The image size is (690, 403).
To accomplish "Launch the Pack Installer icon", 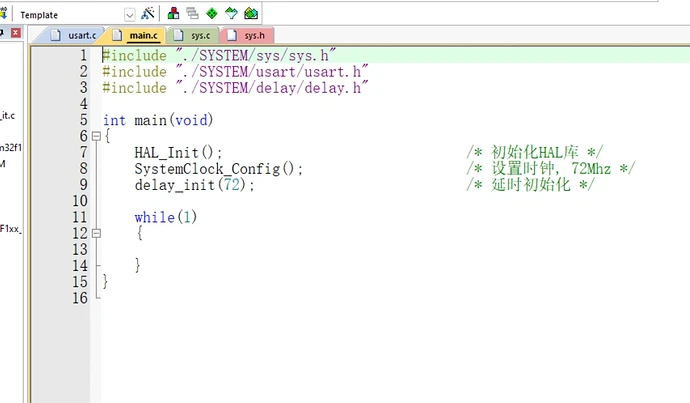I will coord(251,14).
